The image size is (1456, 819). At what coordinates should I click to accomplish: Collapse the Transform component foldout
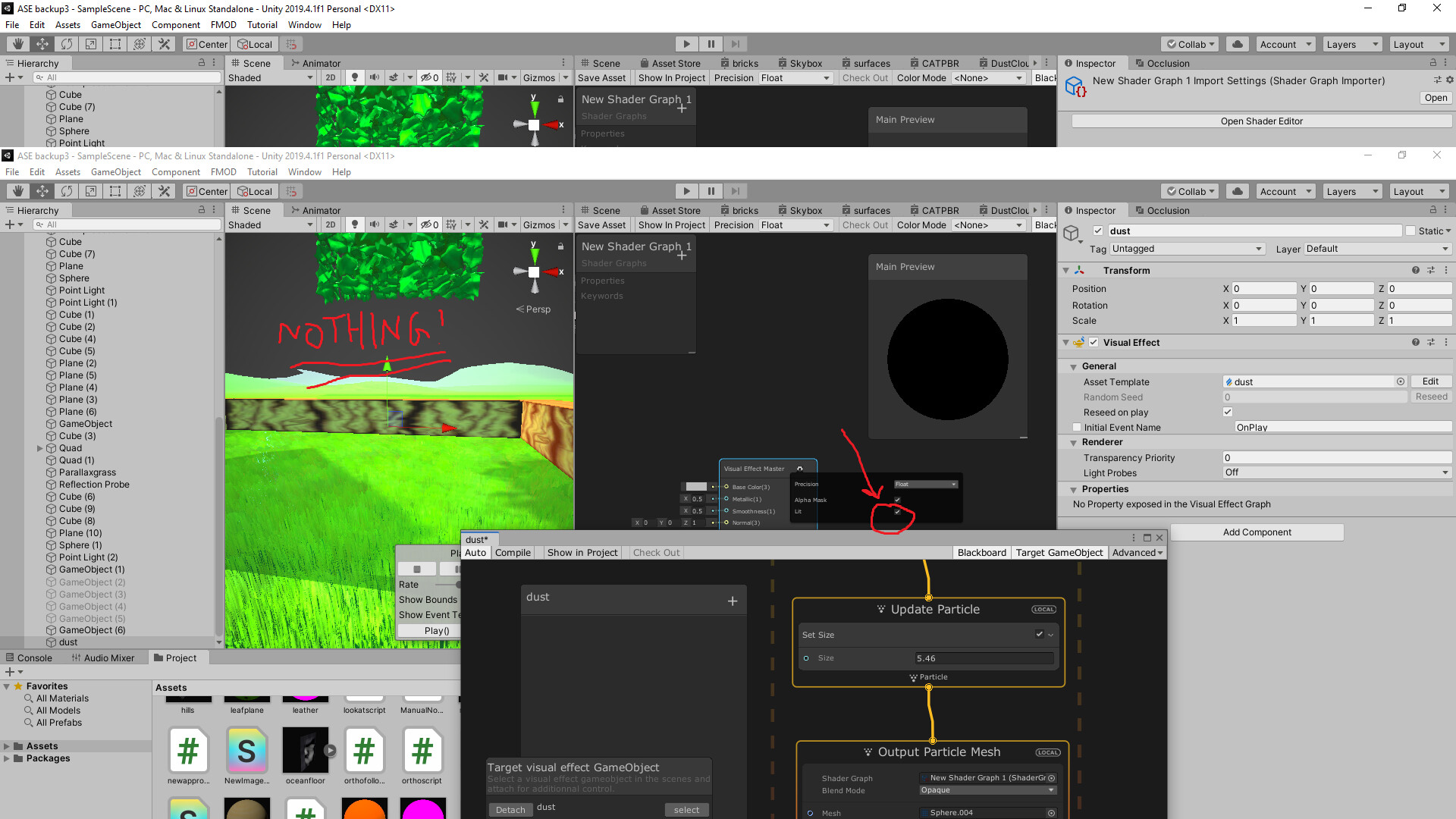pyautogui.click(x=1066, y=271)
